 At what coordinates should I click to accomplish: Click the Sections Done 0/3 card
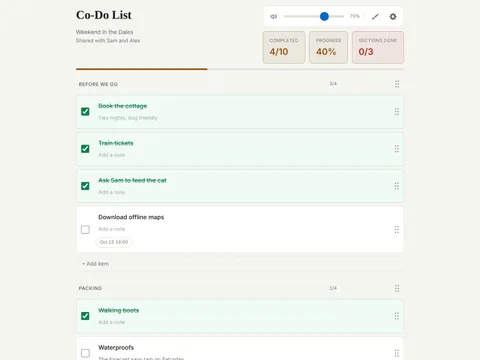[378, 47]
